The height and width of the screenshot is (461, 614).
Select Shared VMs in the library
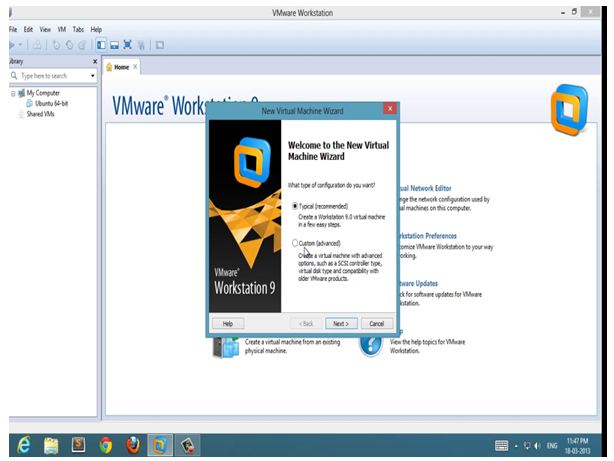40,114
